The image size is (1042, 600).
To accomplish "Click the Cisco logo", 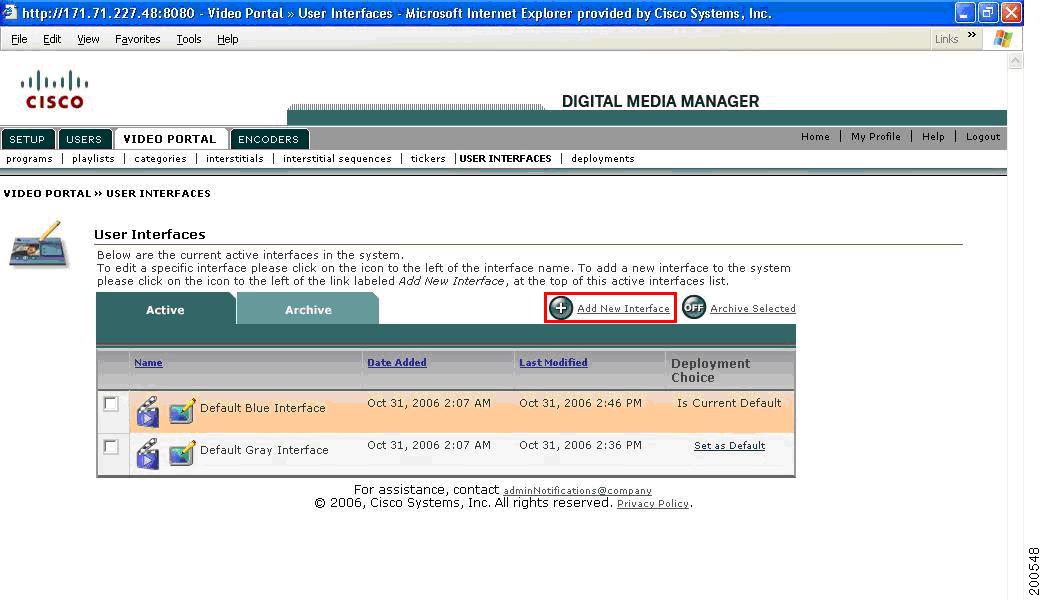I will (54, 90).
